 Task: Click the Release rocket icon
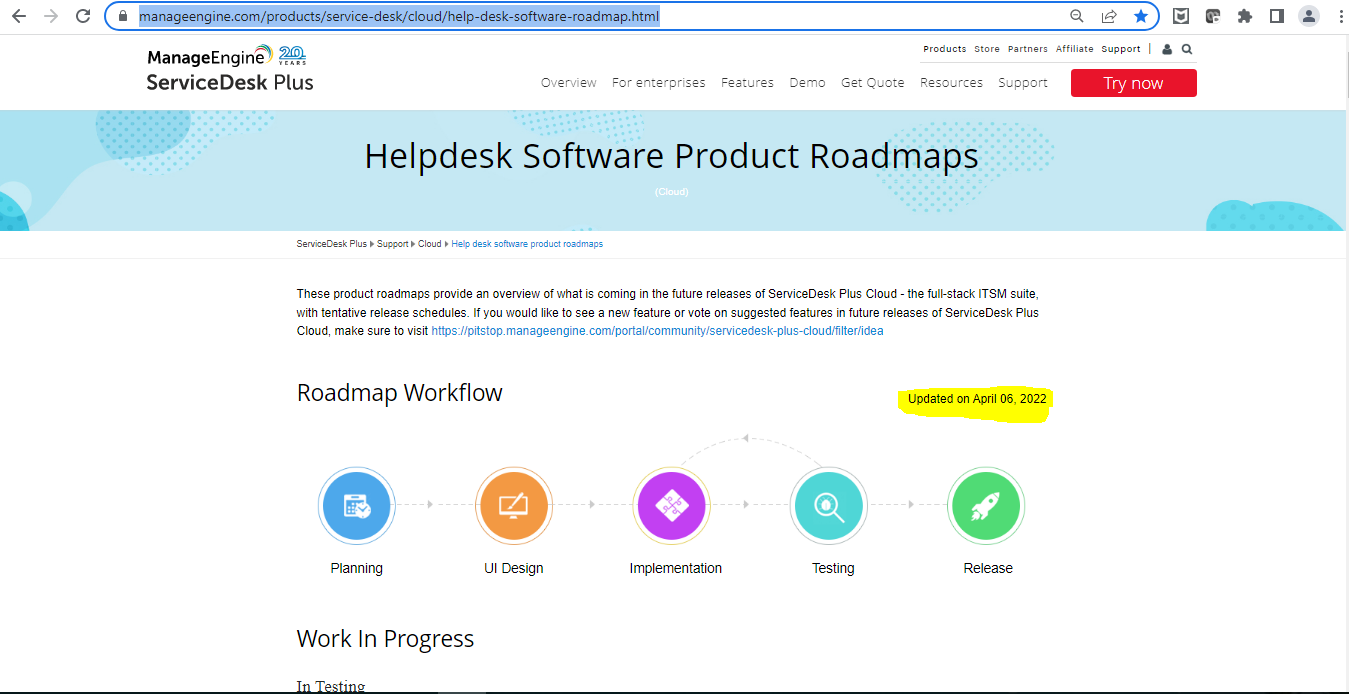point(986,505)
